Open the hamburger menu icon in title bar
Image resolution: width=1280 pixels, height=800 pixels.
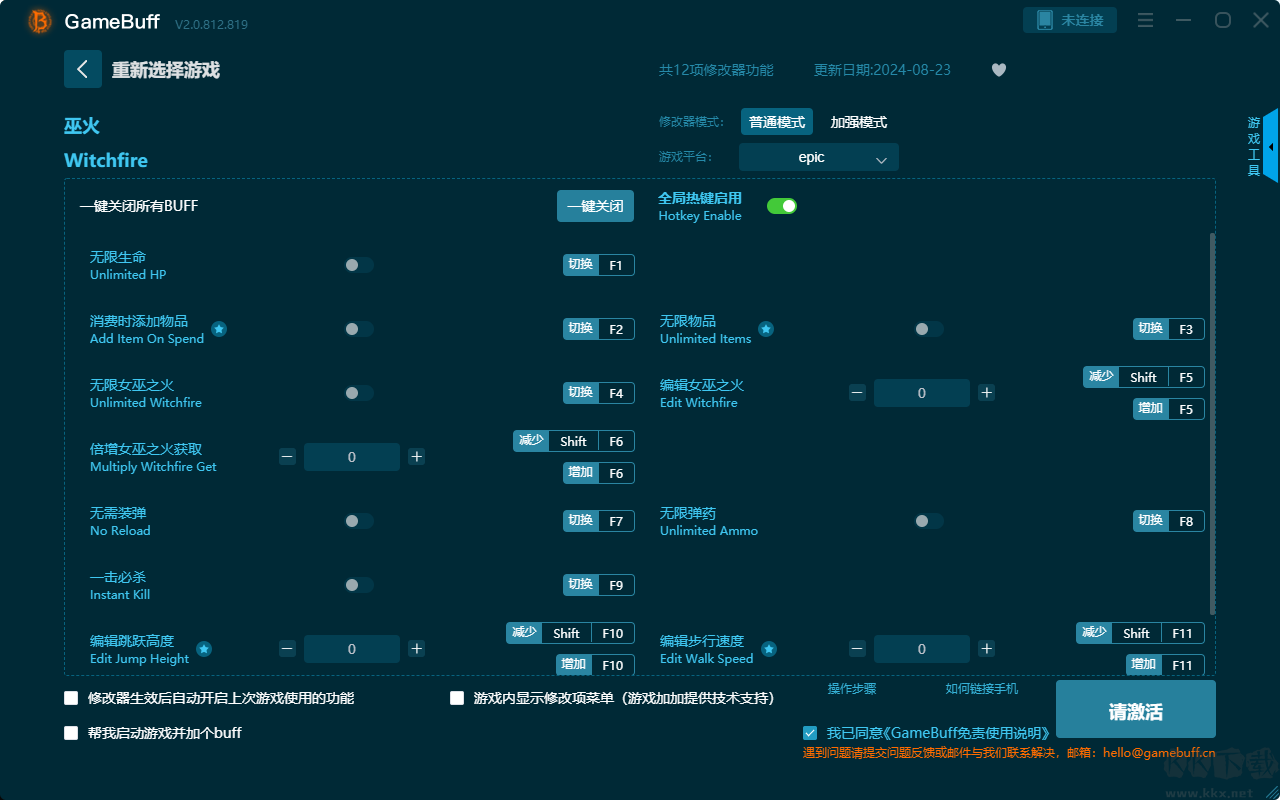1146,20
